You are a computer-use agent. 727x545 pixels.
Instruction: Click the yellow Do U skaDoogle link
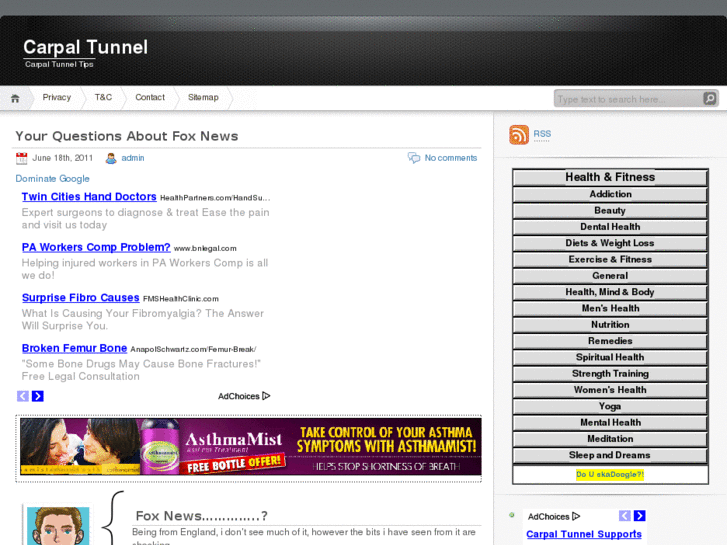(x=610, y=474)
